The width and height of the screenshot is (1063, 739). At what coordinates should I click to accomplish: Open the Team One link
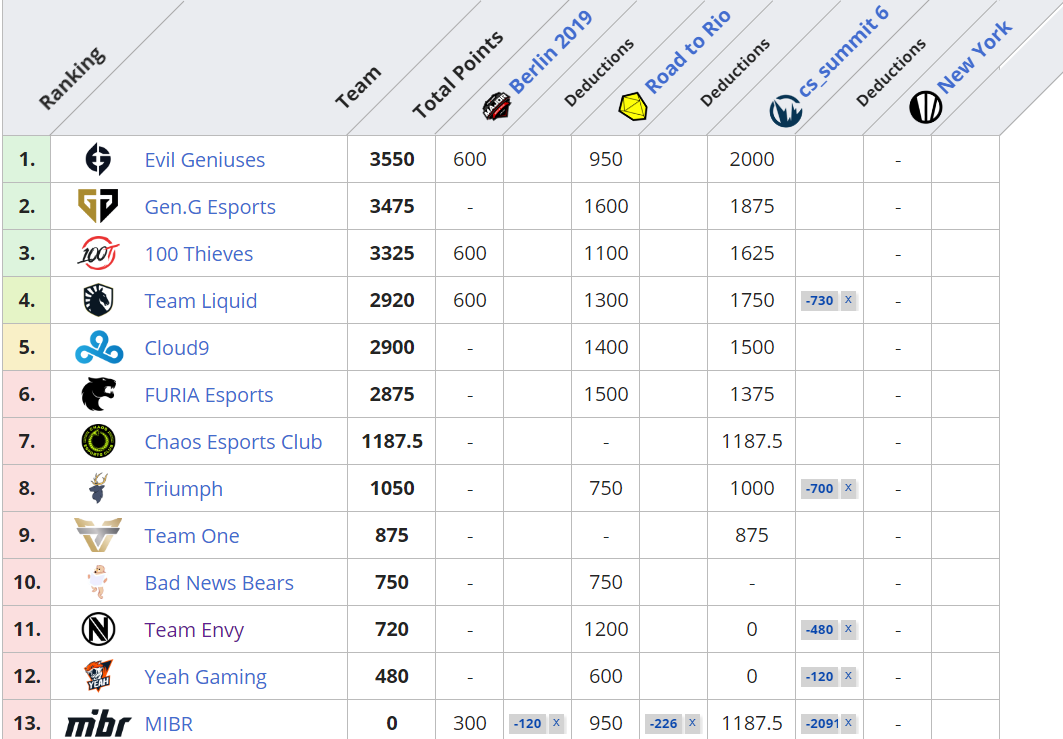tap(192, 536)
